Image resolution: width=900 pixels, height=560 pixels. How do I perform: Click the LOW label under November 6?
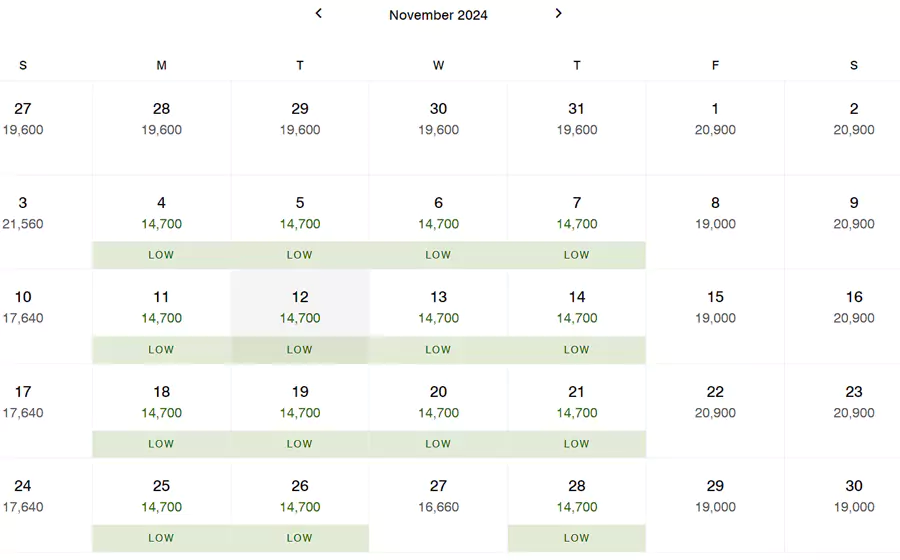pyautogui.click(x=438, y=255)
